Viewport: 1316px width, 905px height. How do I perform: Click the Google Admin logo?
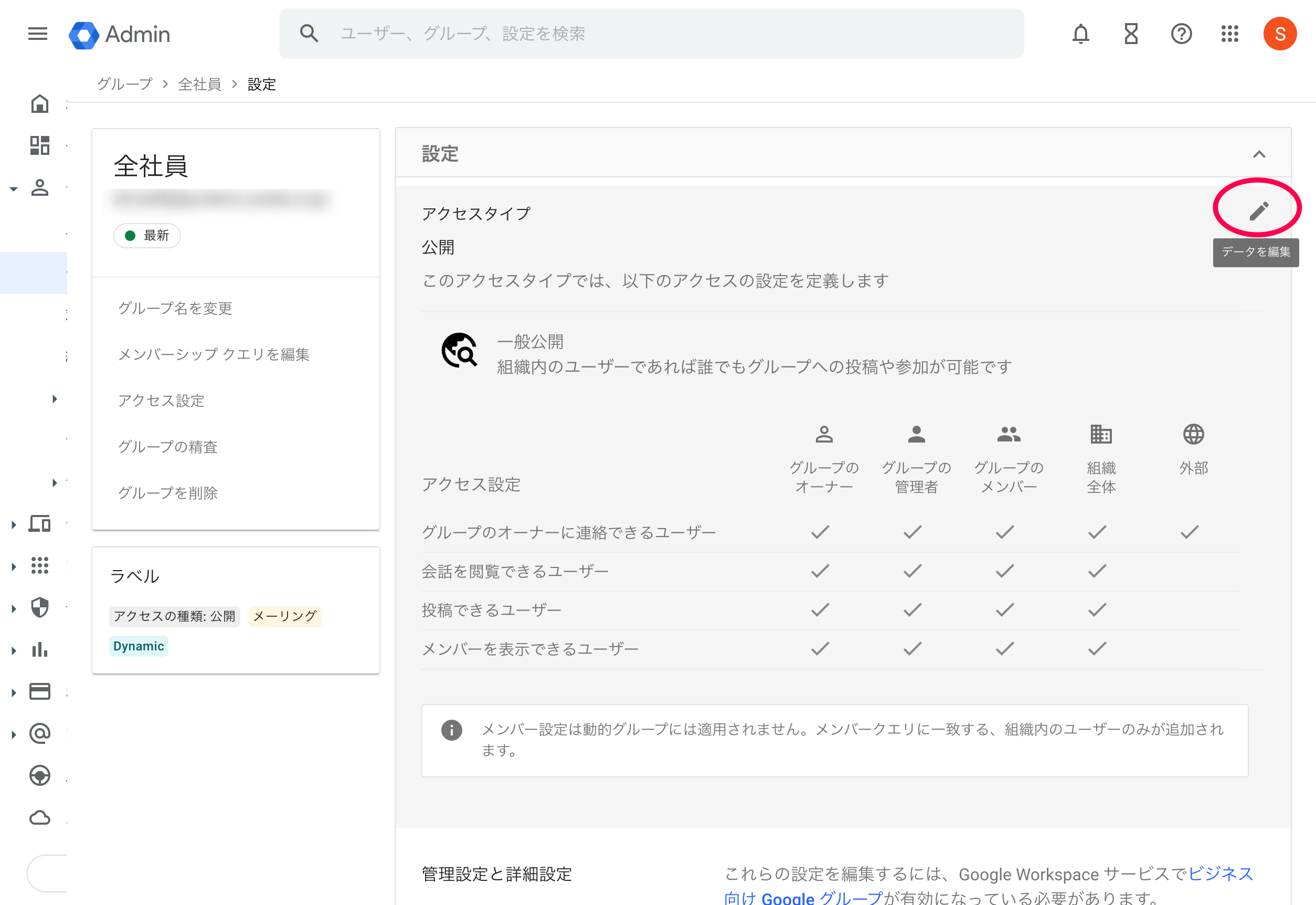[120, 35]
